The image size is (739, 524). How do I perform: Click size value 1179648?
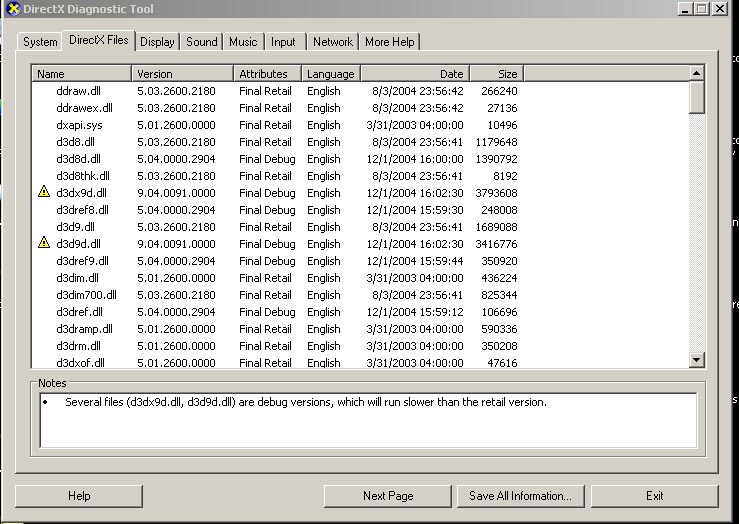click(x=496, y=142)
